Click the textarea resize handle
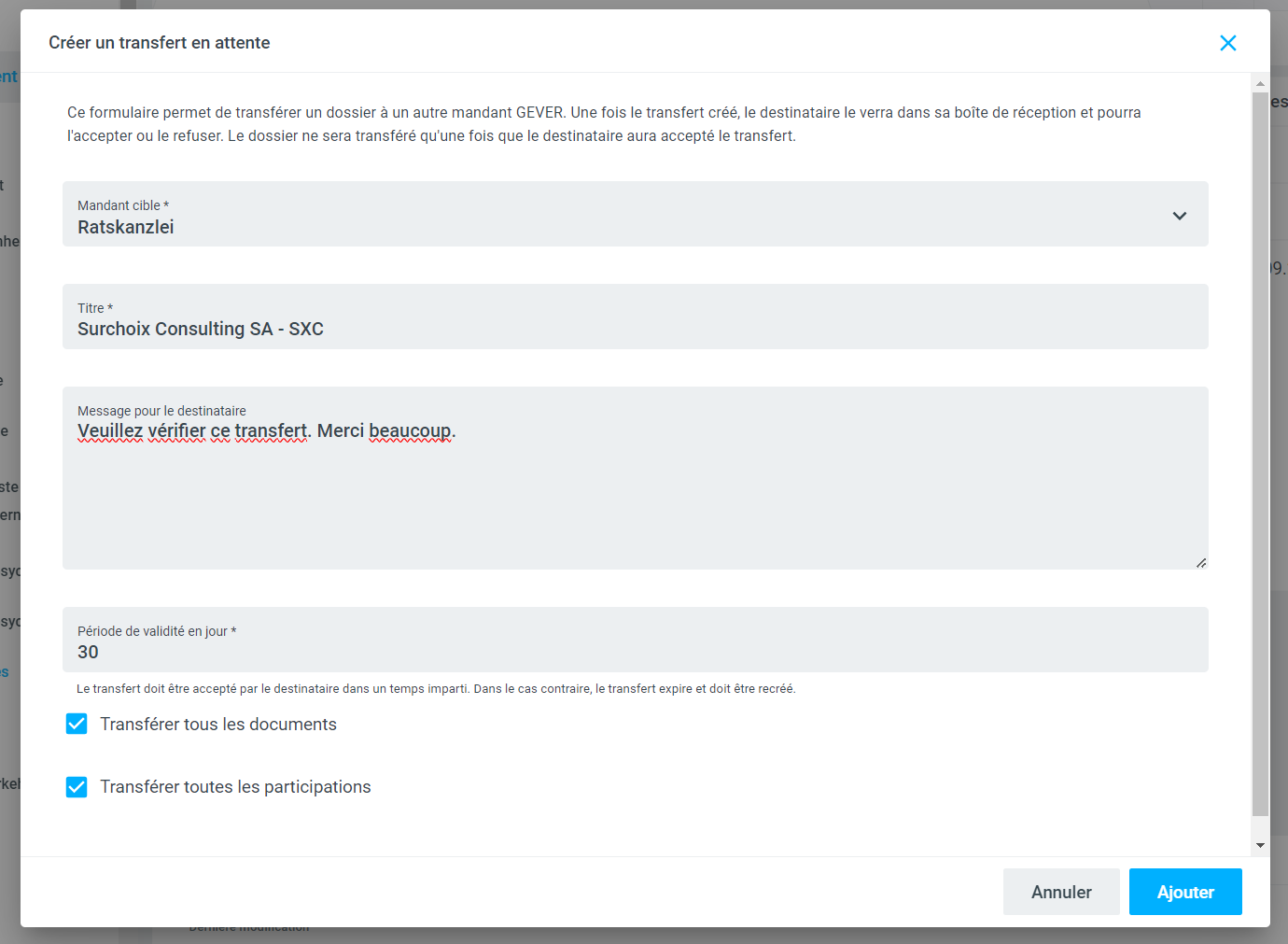Screen dimensions: 1288x944 click(1201, 563)
